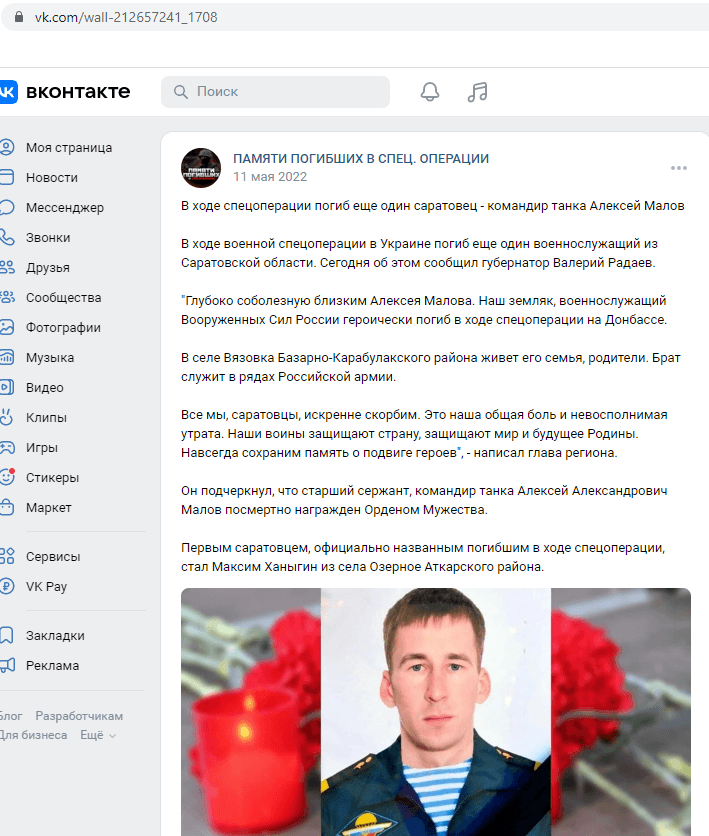This screenshot has width=709, height=836.
Task: Open the music player note icon
Action: 478,92
